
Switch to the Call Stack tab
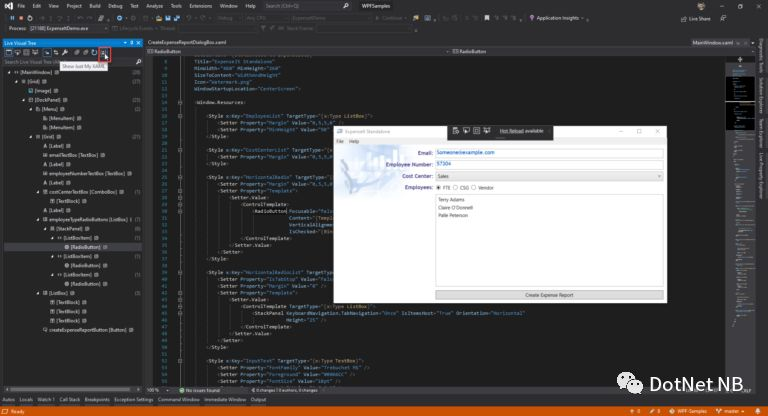click(70, 400)
